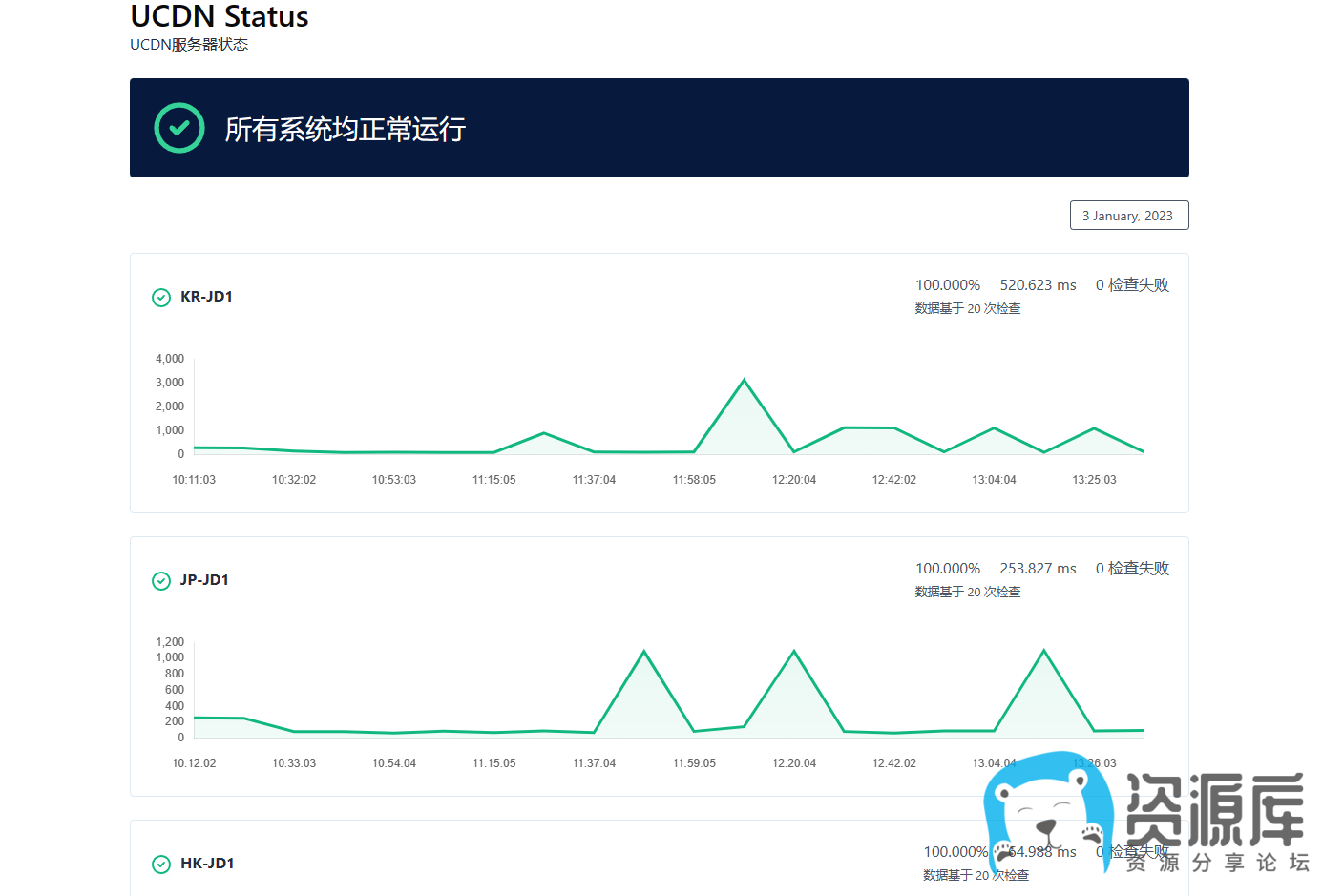
Task: Click the JP-JD1 253.827 ms response time
Action: (1038, 569)
